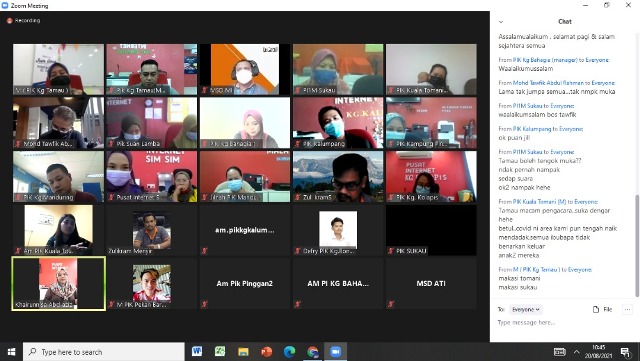Screen dimensions: 640x361
Task: Switch to Zoom in the taskbar
Action: click(336, 352)
